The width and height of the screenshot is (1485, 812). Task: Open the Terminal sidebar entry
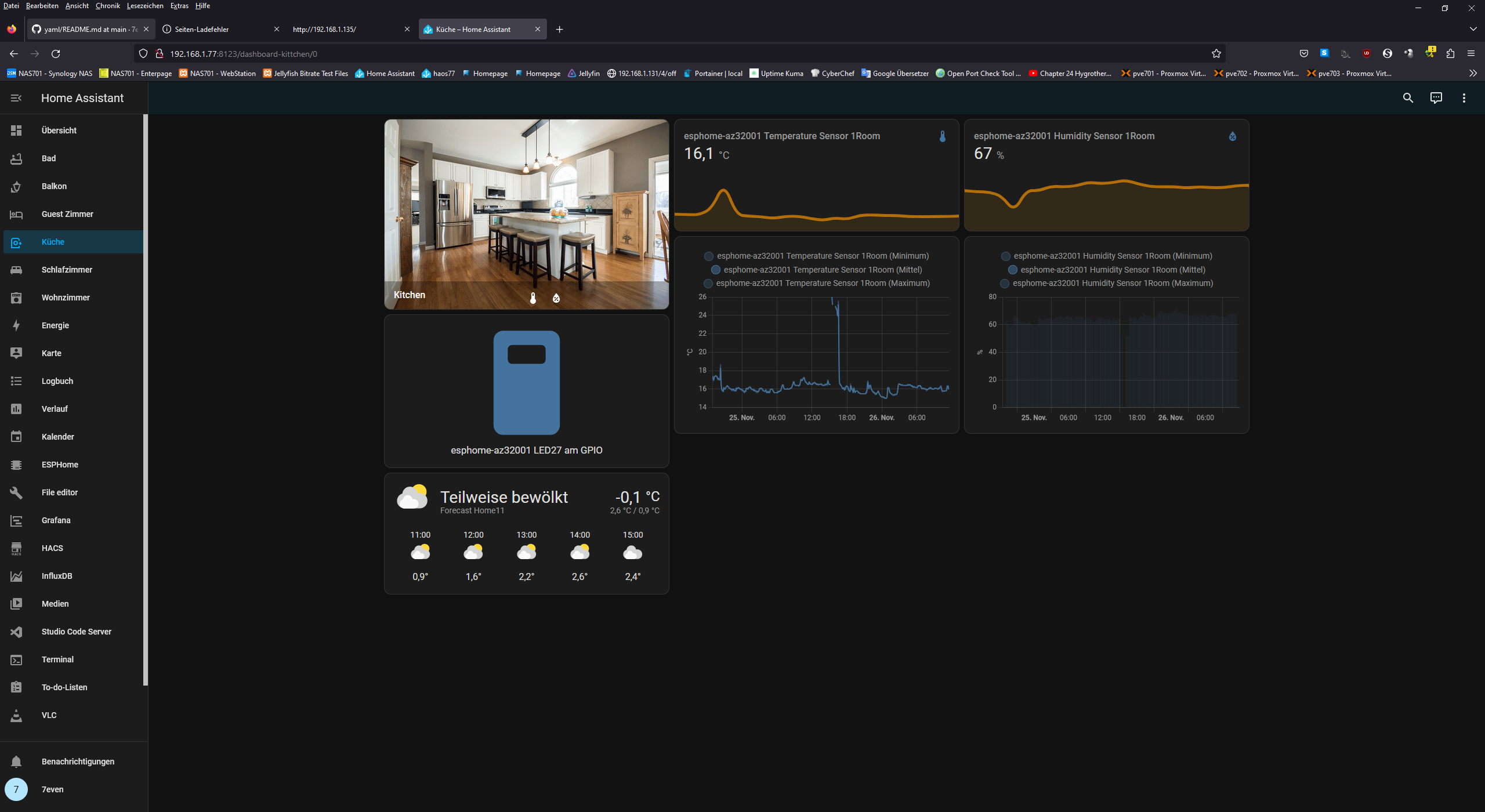point(57,659)
